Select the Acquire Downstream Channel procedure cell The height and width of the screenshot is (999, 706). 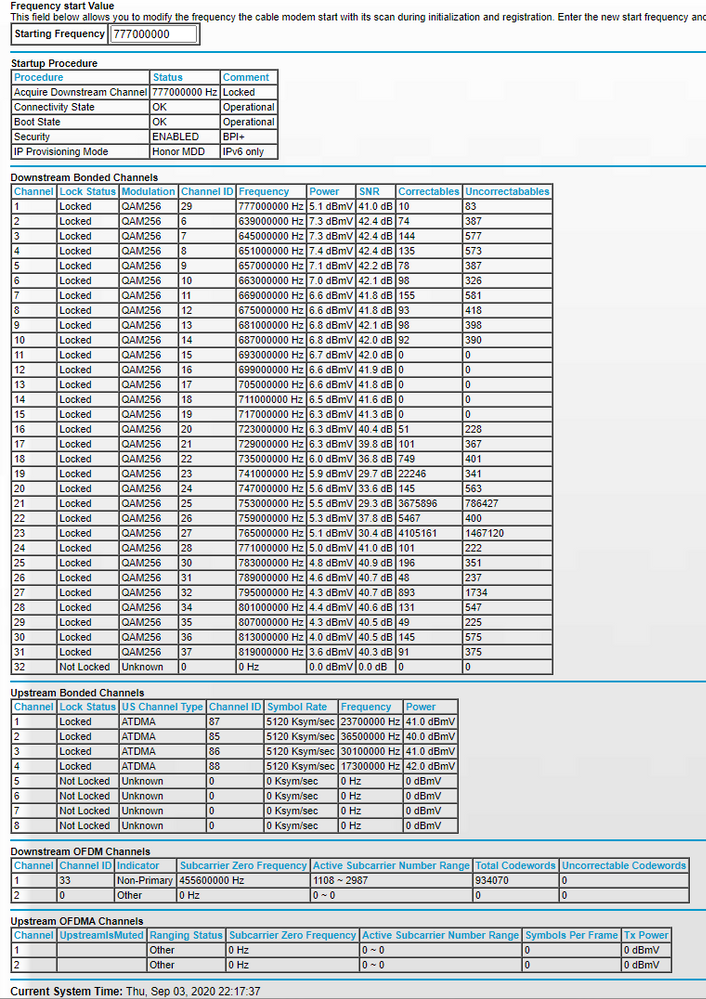pos(80,92)
